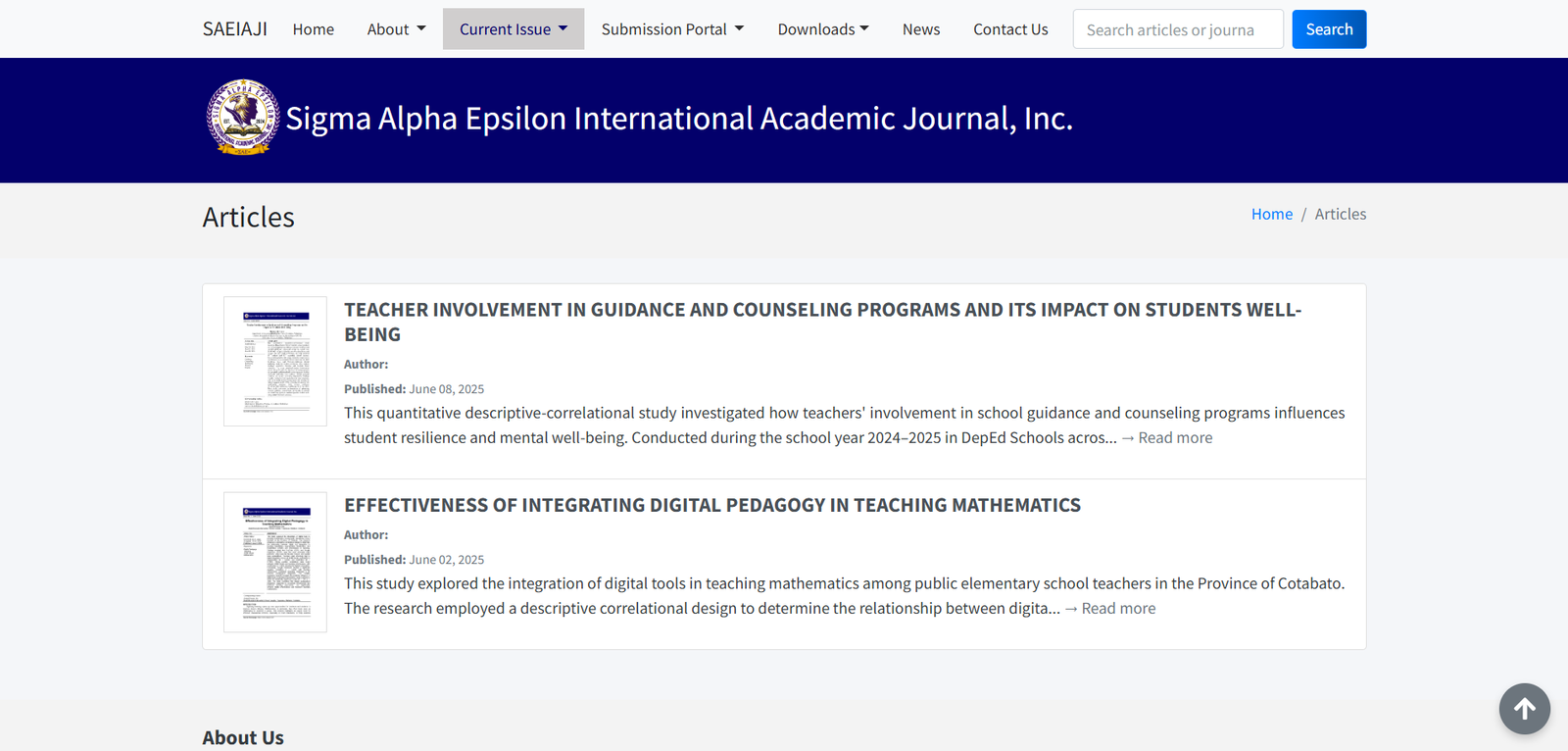The image size is (1568, 751).
Task: Click thumbnail of the Teacher Involvement article
Action: point(275,361)
